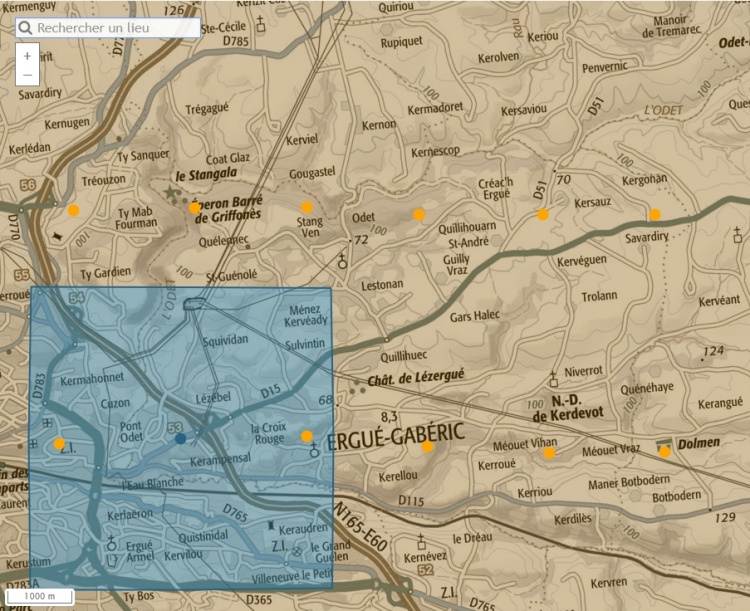Screen dimensions: 750x611
Task: Click the magnifier icon in search box
Action: click(x=26, y=28)
